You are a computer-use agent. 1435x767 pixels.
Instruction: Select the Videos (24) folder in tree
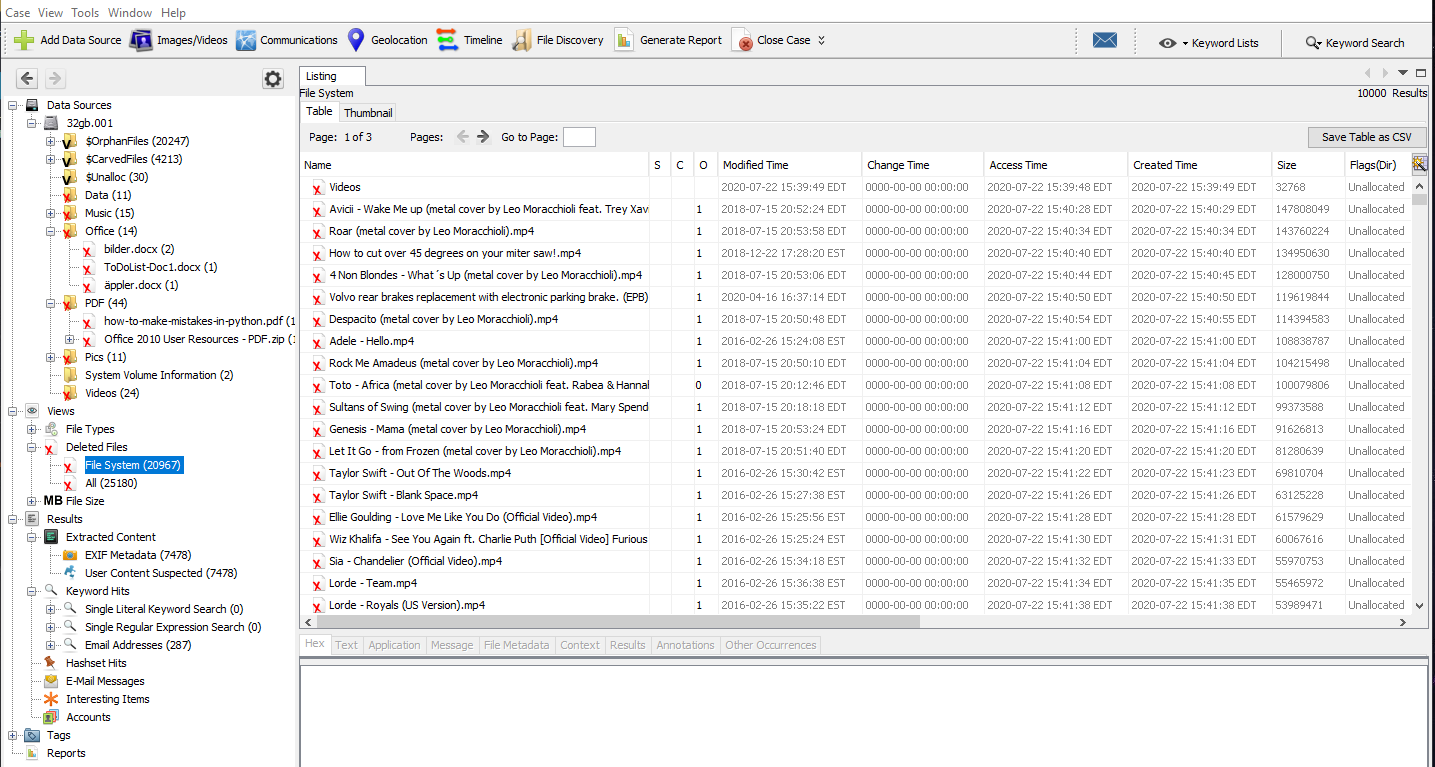tap(112, 393)
